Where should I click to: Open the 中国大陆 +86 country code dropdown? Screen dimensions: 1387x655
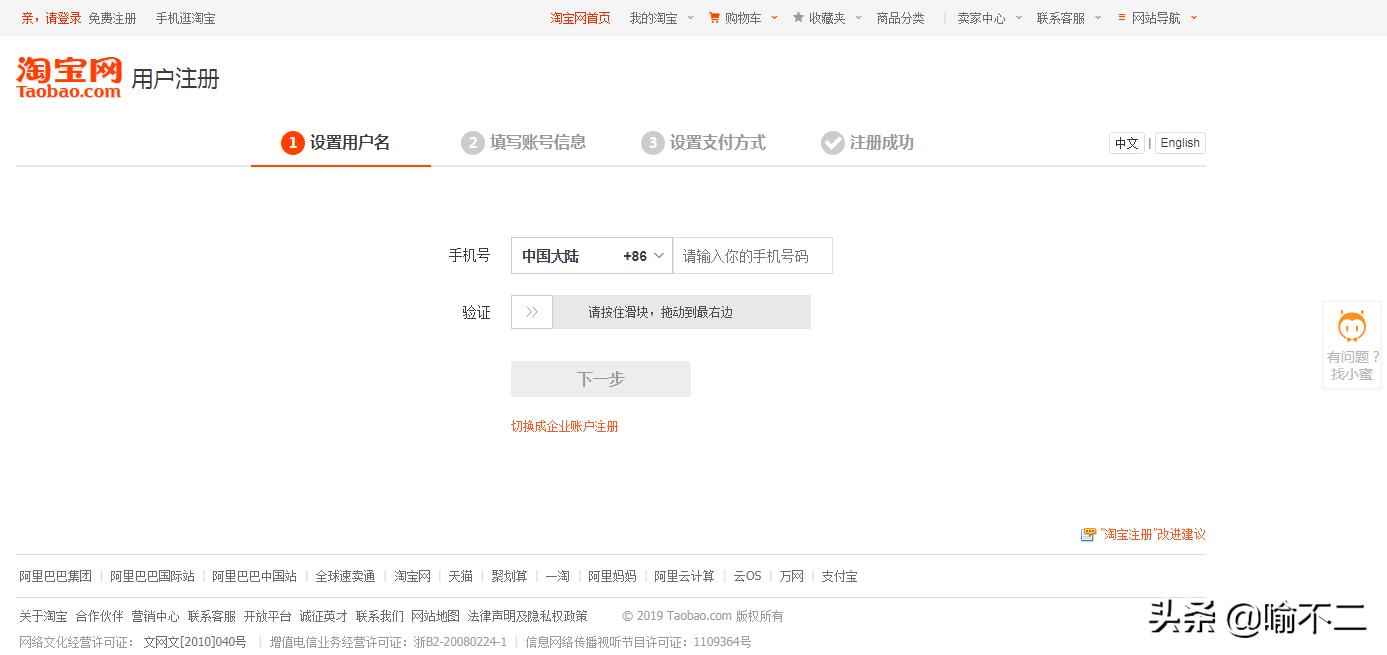tap(591, 255)
